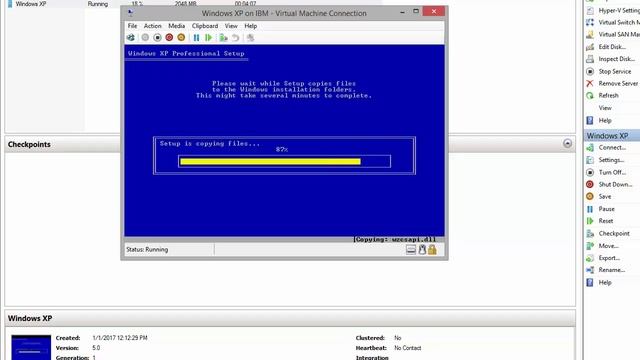Click the Edit Disk icon
The height and width of the screenshot is (360, 640).
(590, 47)
